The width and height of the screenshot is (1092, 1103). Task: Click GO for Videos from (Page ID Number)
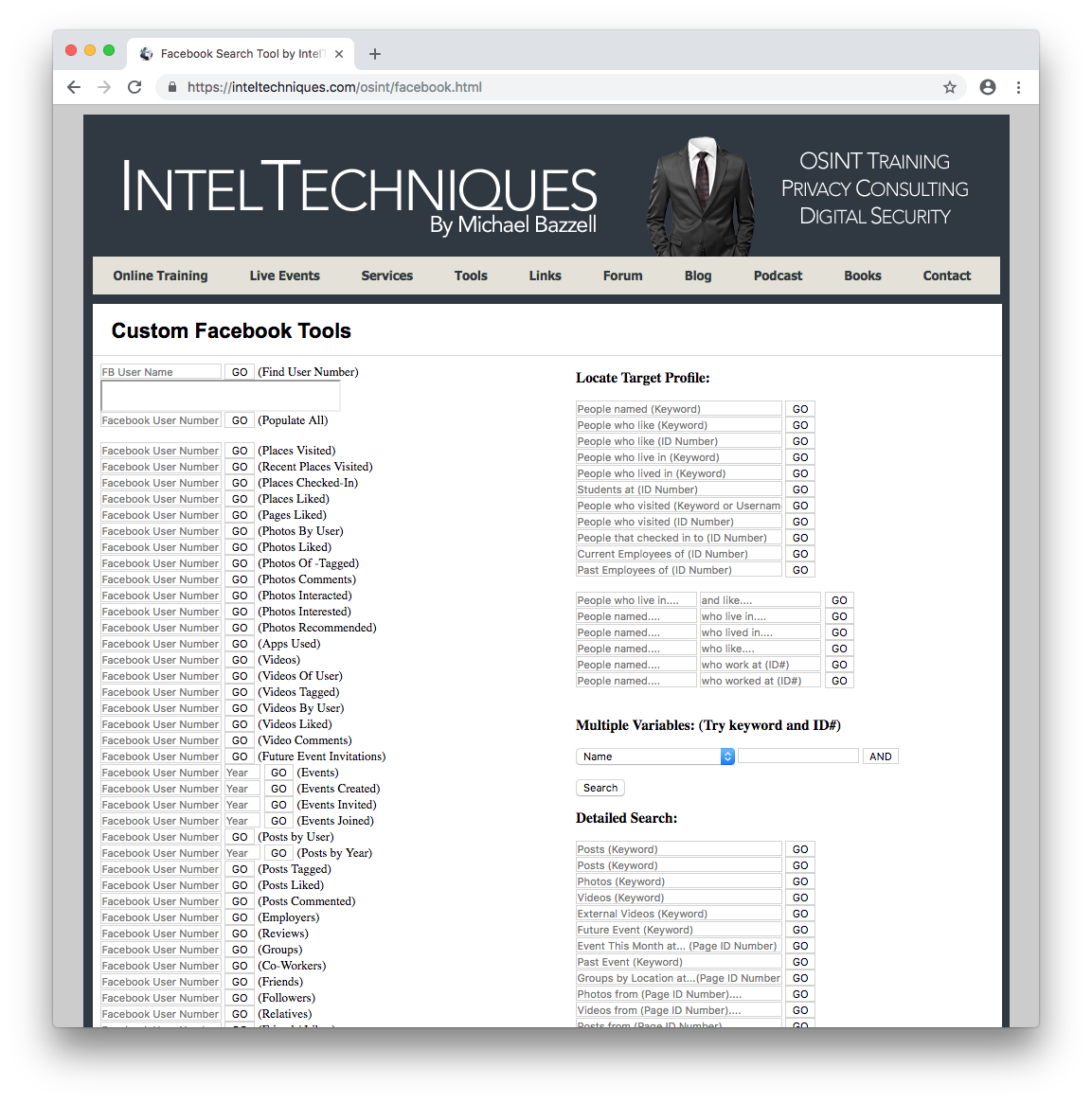pos(800,1011)
